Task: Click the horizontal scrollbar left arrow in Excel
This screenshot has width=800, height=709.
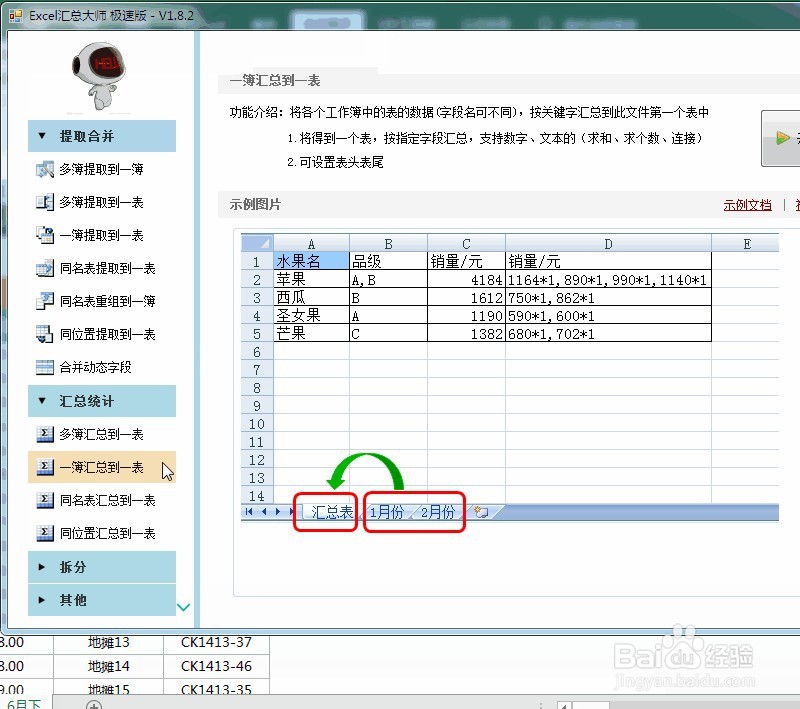Action: [564, 705]
